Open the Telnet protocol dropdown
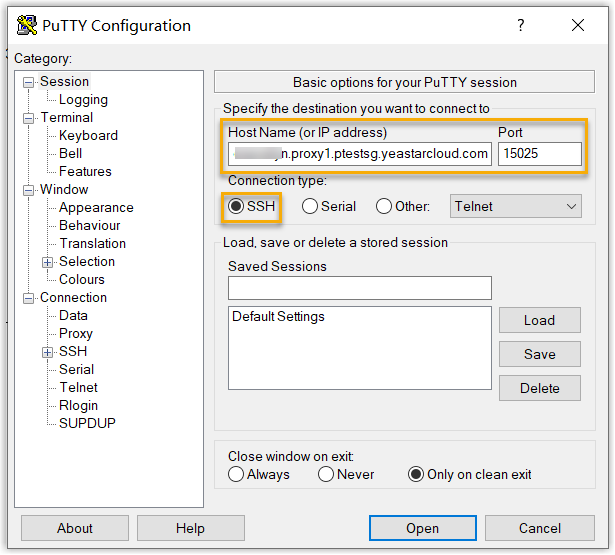The height and width of the screenshot is (555, 615). [x=516, y=206]
